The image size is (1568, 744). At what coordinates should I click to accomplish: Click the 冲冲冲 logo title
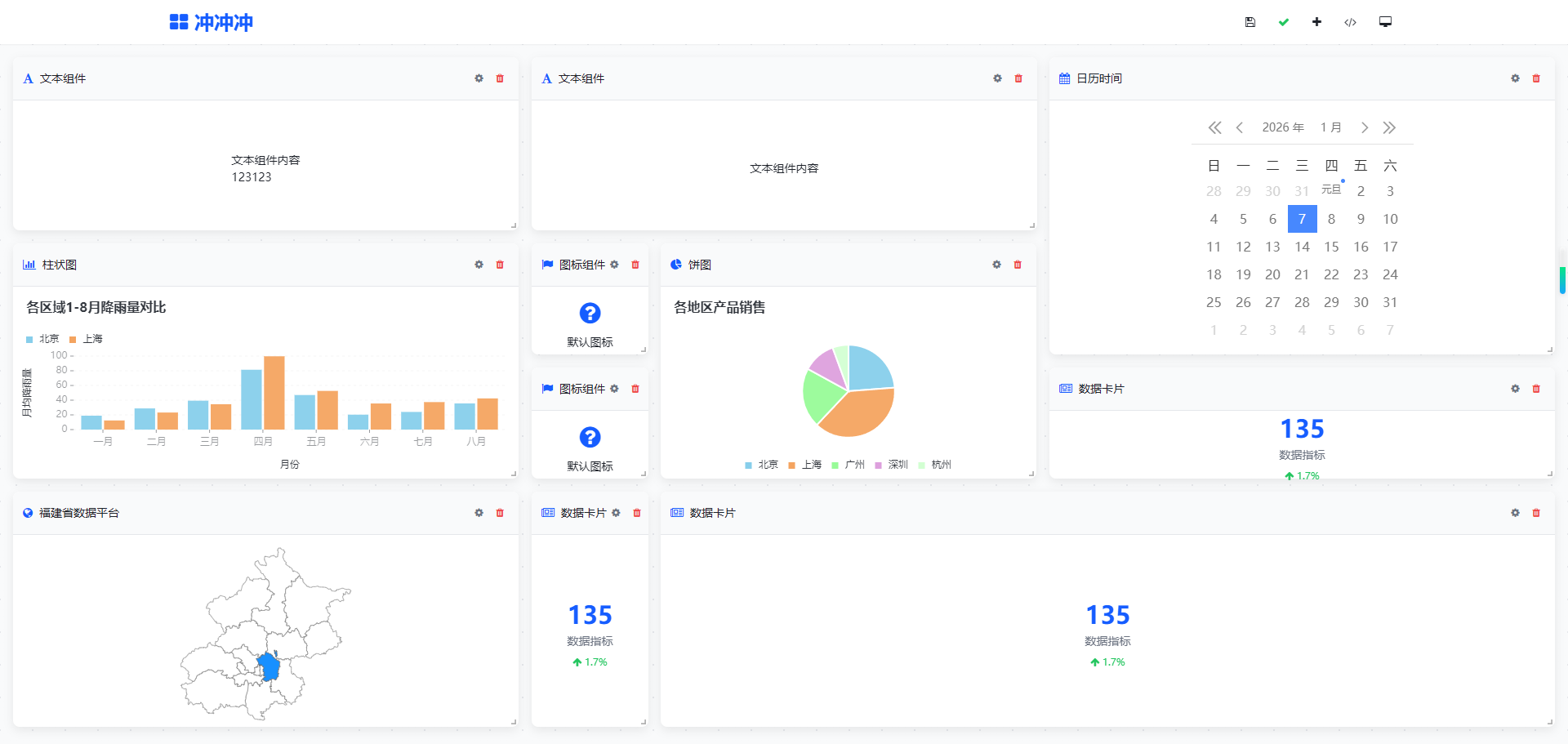tap(212, 22)
